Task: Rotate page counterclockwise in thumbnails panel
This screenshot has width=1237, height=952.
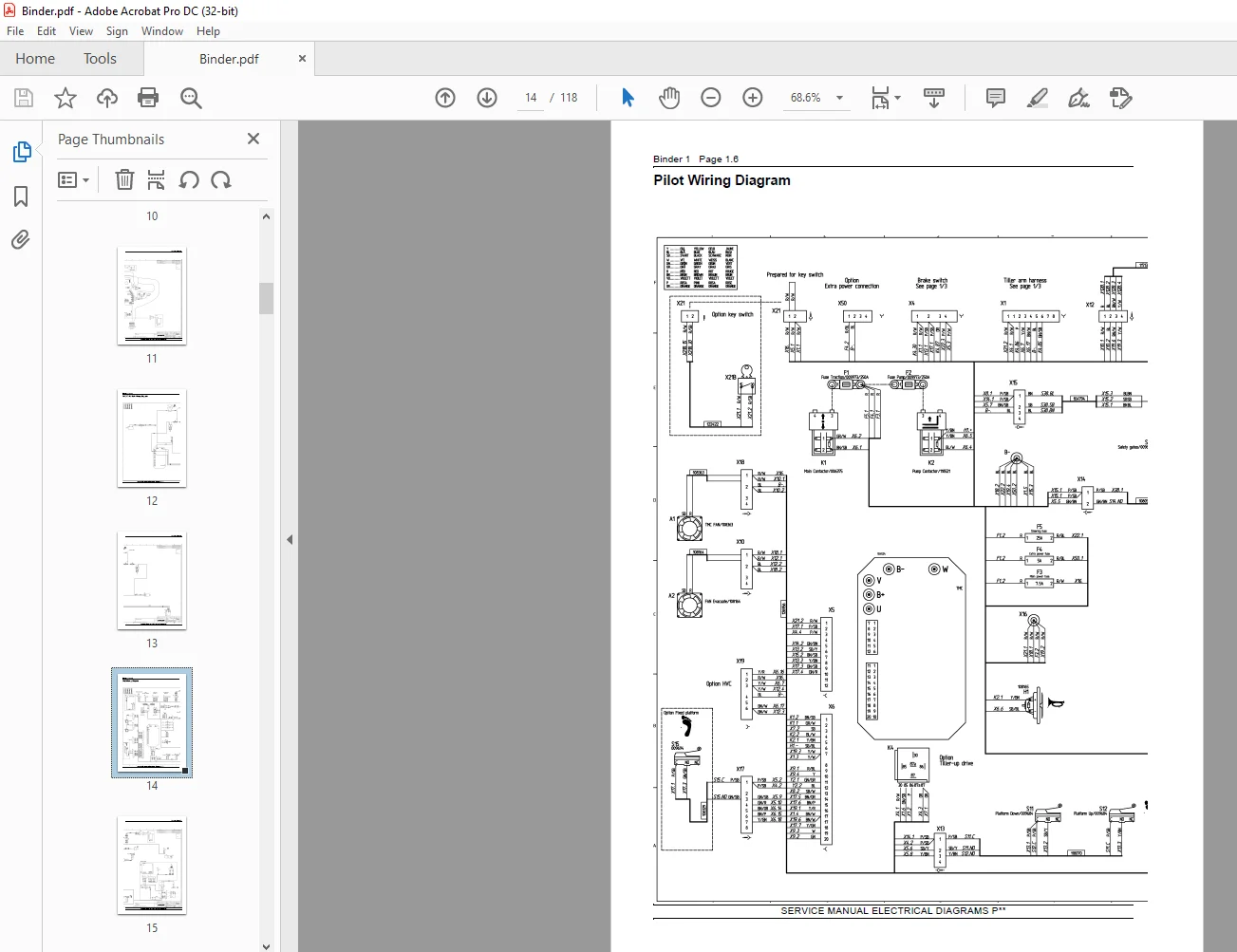Action: pos(189,179)
